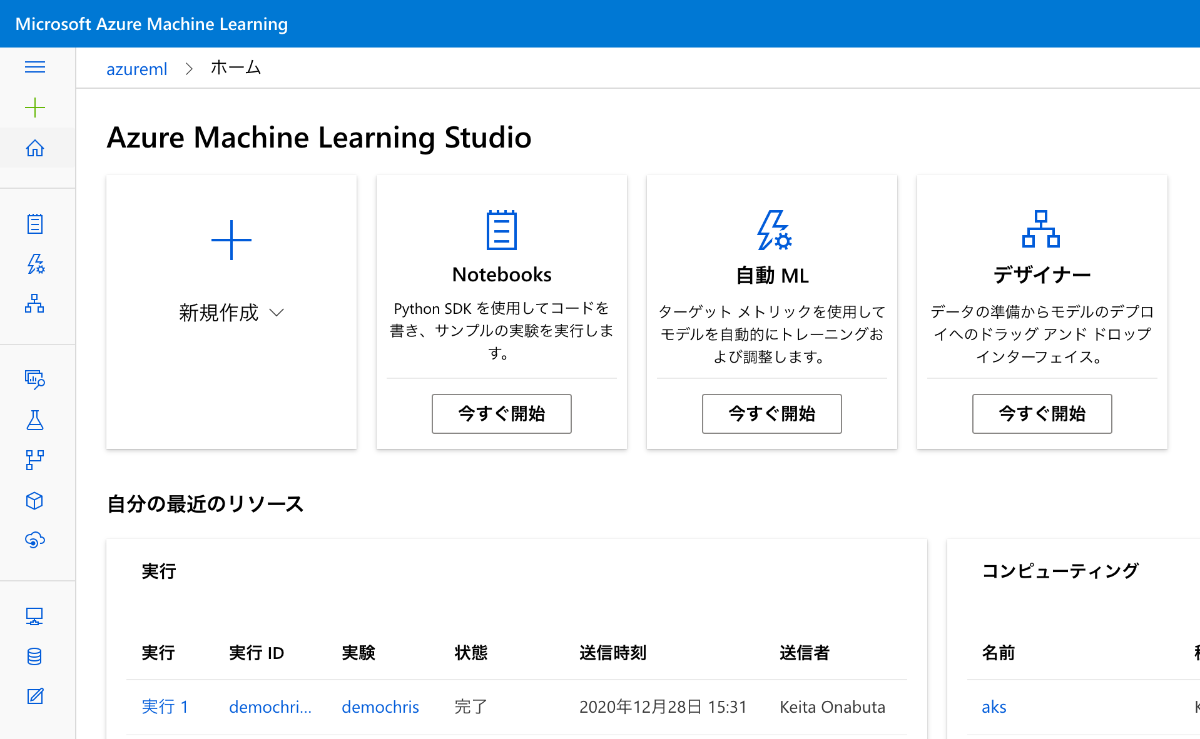This screenshot has width=1200, height=739.
Task: Open the demochris experiment link
Action: [380, 707]
